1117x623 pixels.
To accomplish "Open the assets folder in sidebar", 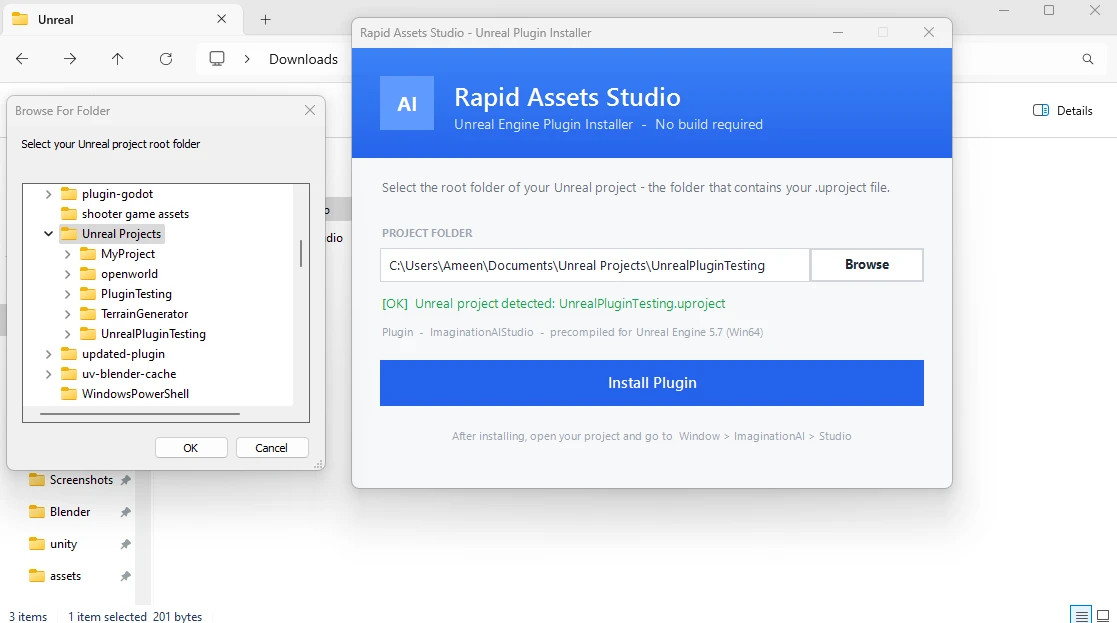I will [x=55, y=576].
